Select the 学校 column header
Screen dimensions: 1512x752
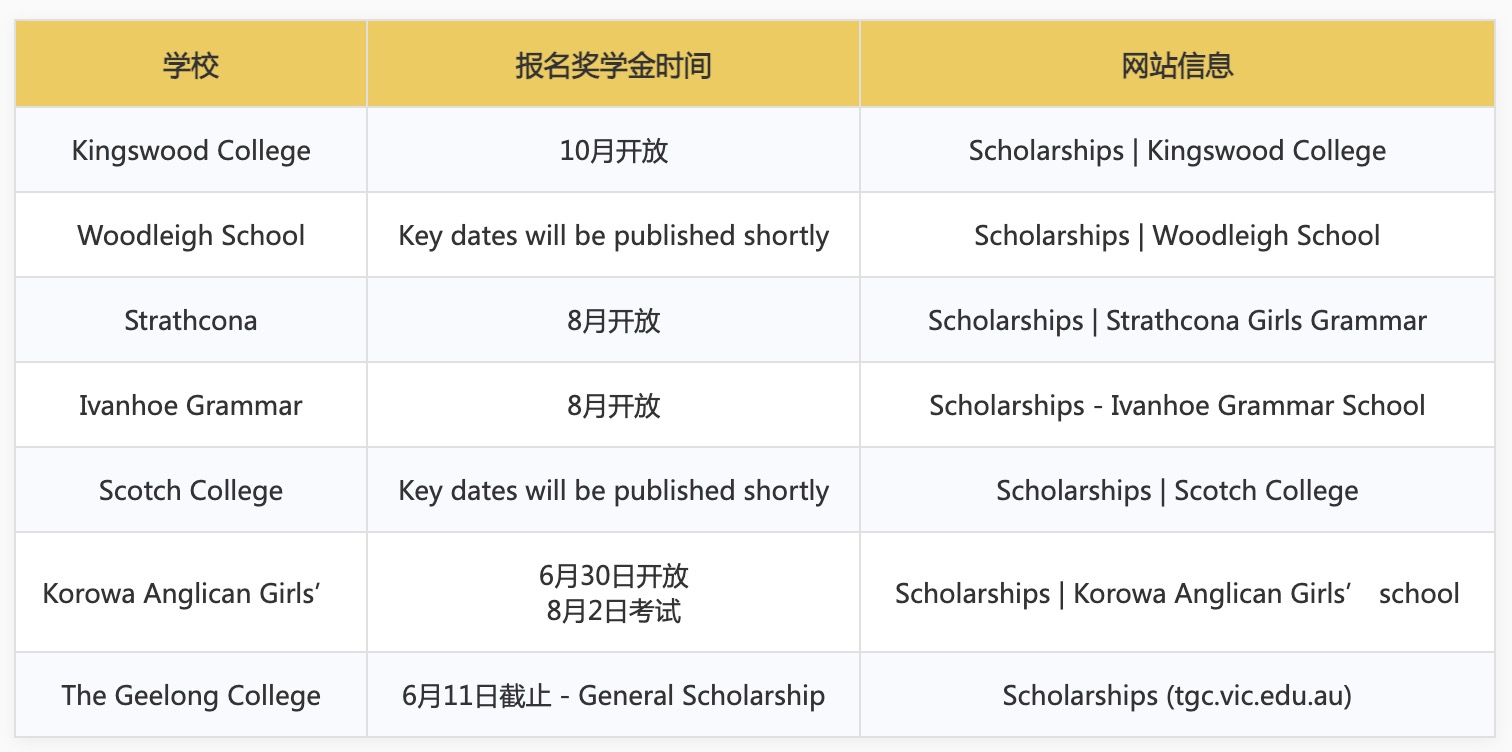(x=191, y=65)
